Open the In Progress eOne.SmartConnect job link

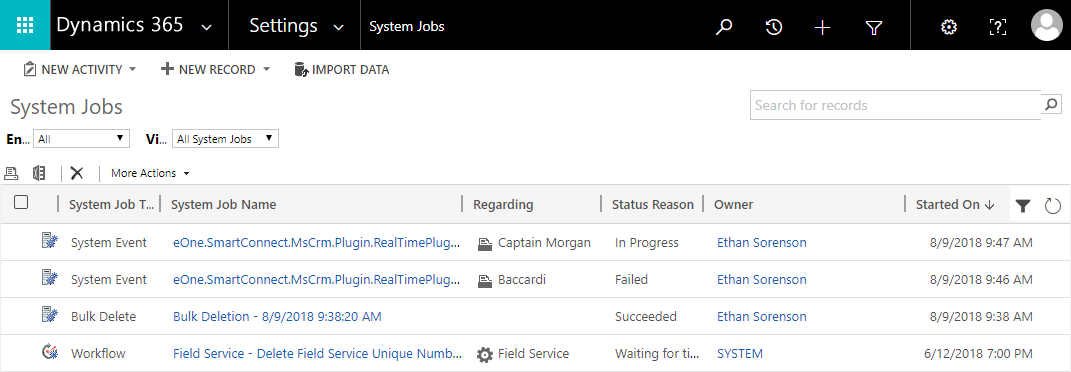pos(316,242)
